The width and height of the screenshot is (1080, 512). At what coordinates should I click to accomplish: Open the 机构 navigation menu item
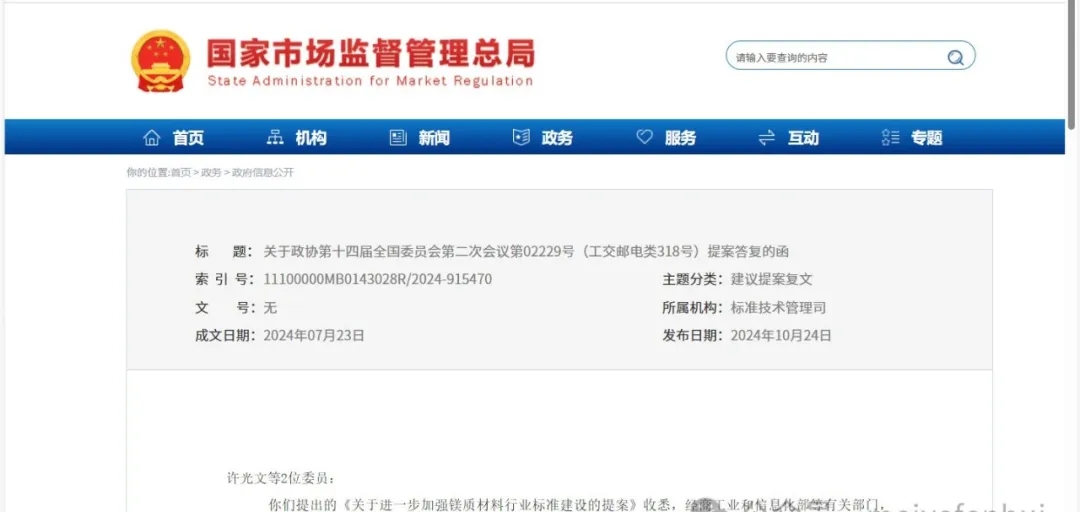click(311, 138)
